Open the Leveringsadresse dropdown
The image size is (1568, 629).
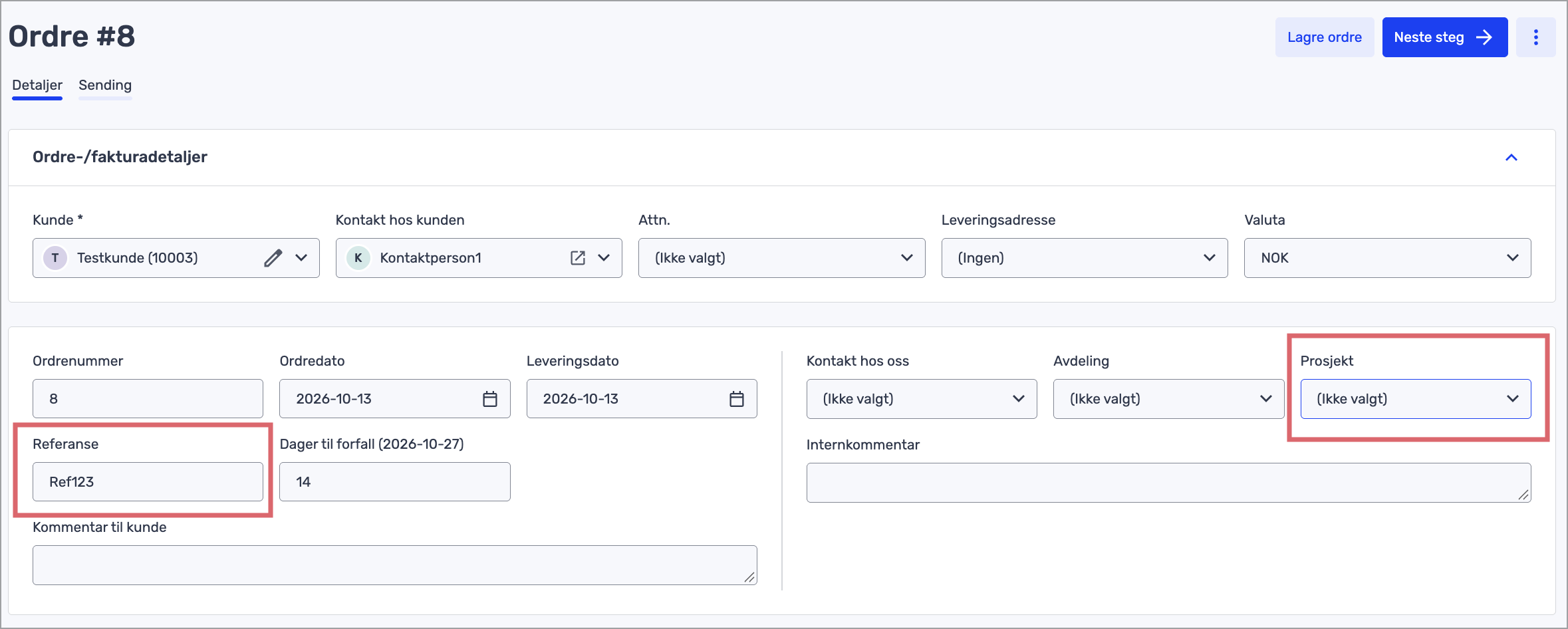coord(1085,258)
